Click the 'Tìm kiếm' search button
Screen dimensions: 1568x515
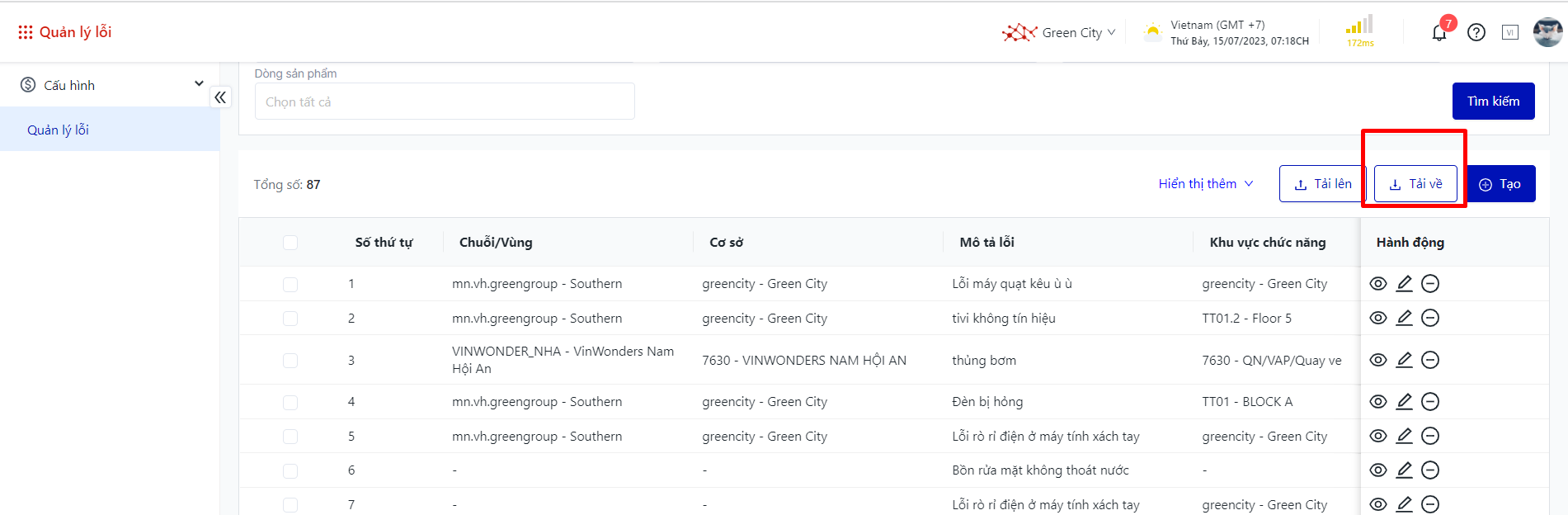pos(1493,102)
